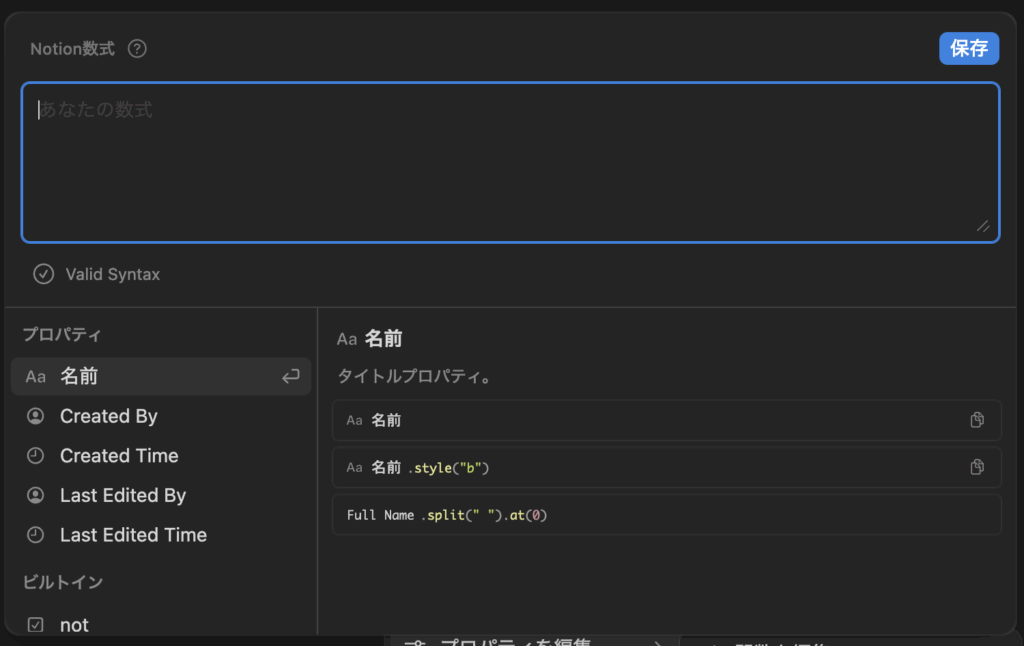The height and width of the screenshot is (646, 1024).
Task: Click the タイトルプロパティ description text
Action: [414, 376]
